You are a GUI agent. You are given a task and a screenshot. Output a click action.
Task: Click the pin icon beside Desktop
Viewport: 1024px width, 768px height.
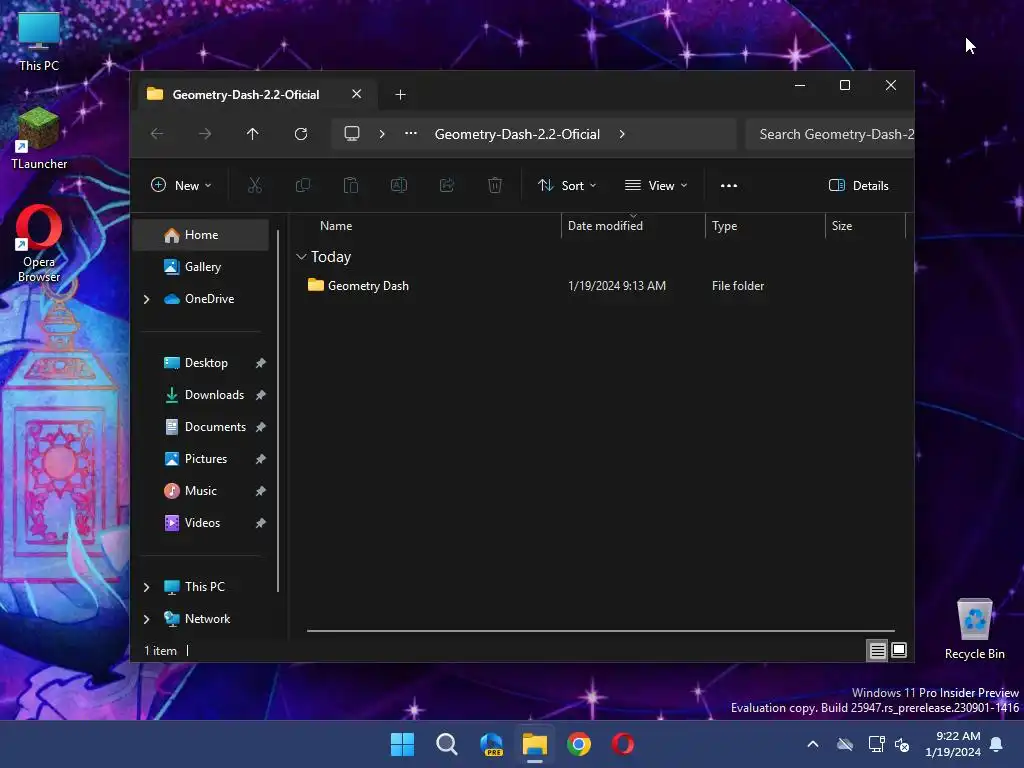pos(261,363)
